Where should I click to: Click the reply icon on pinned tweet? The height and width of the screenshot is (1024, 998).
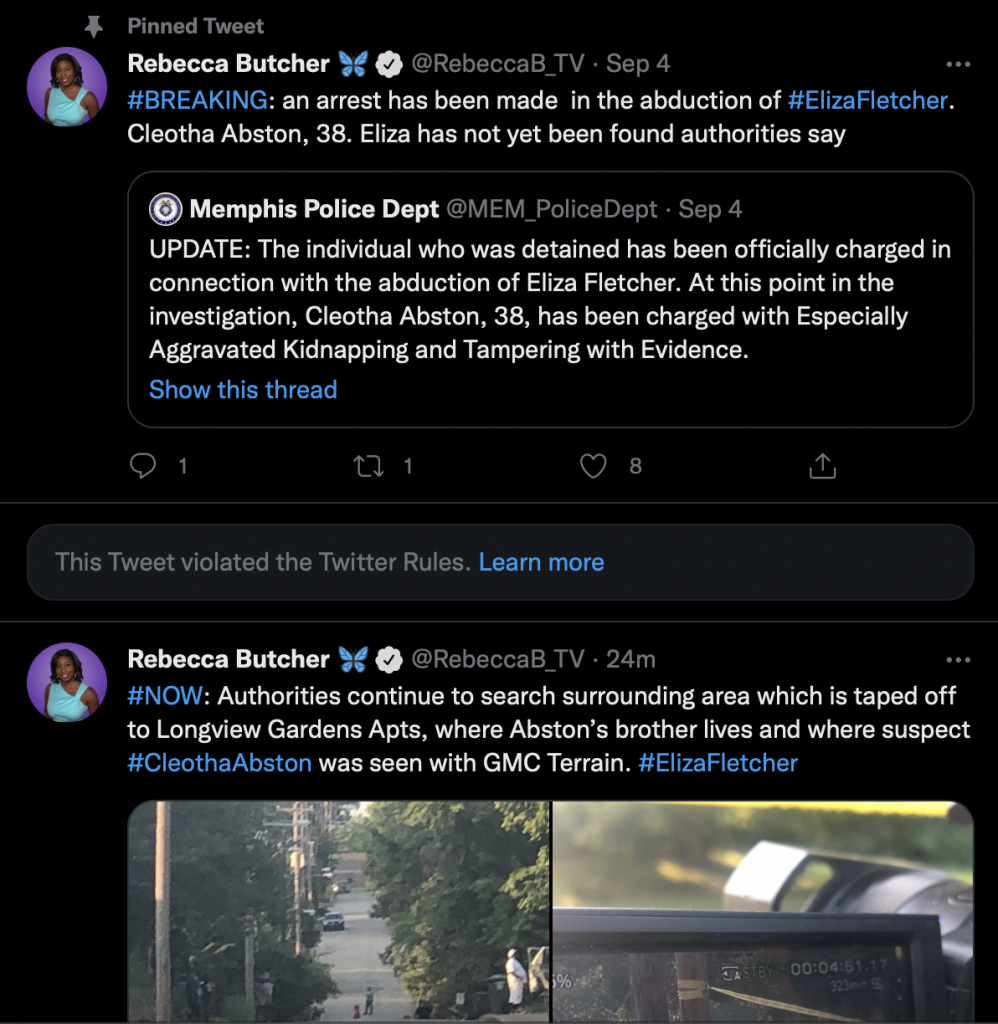click(x=144, y=466)
